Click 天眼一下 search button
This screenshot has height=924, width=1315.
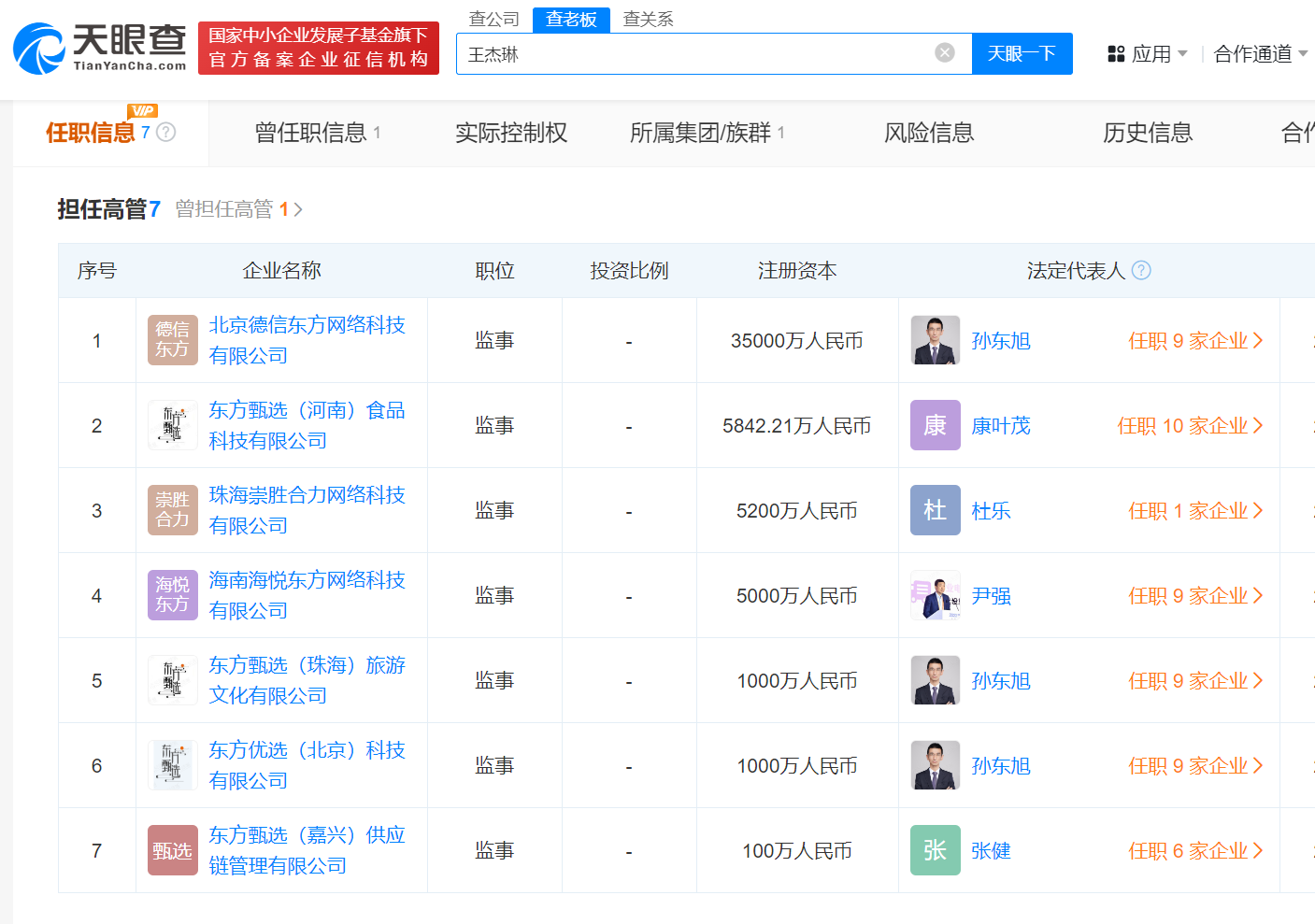[1022, 53]
